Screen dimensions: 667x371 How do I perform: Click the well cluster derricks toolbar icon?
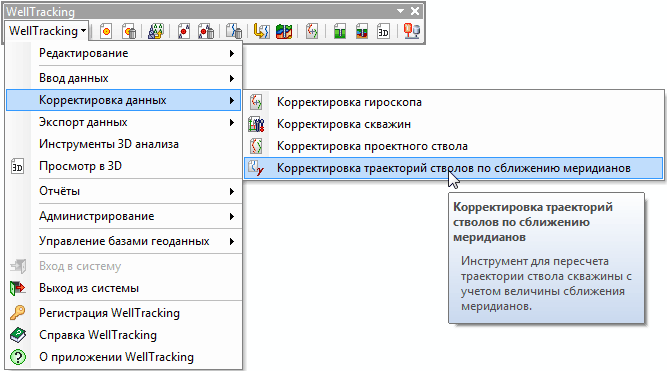click(156, 31)
